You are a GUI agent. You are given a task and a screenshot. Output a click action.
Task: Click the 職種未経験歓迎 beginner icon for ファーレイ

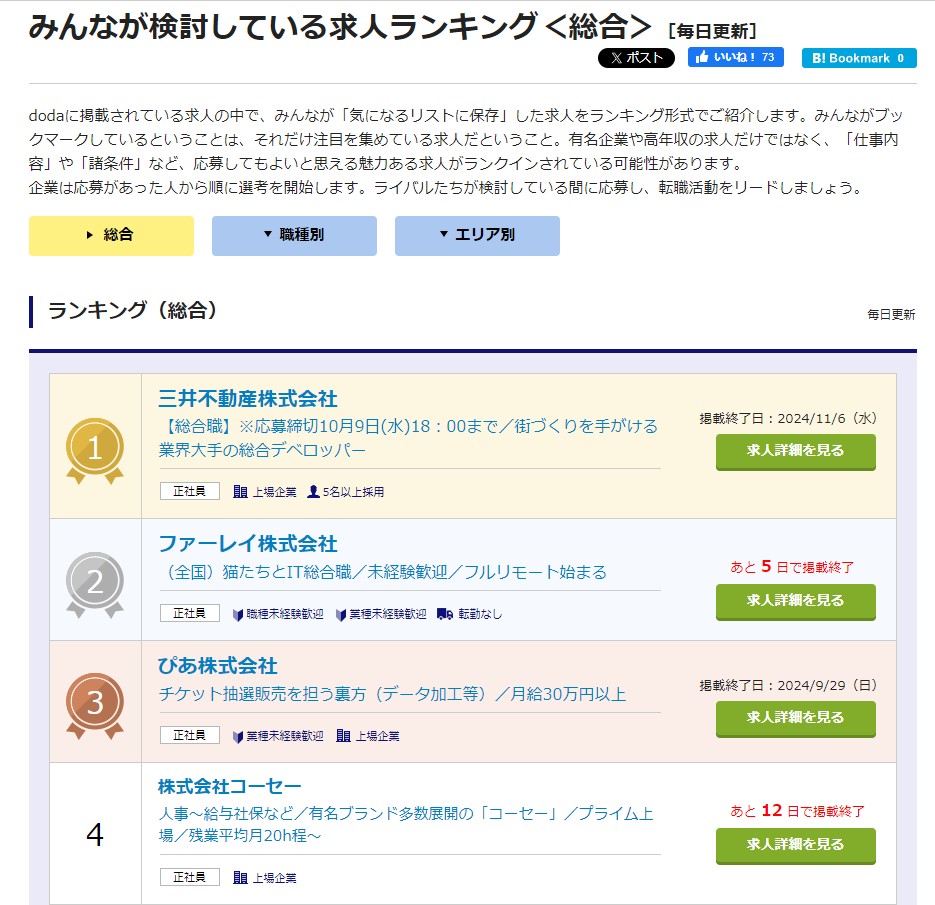(237, 614)
